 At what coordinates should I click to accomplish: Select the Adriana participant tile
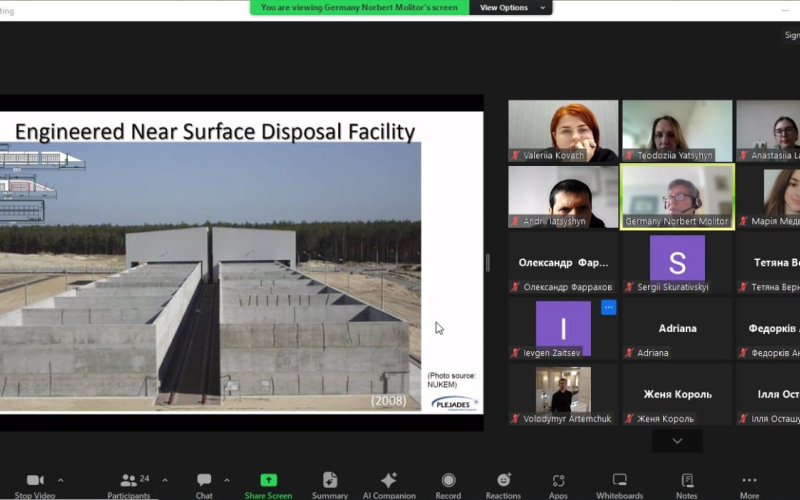pos(677,329)
